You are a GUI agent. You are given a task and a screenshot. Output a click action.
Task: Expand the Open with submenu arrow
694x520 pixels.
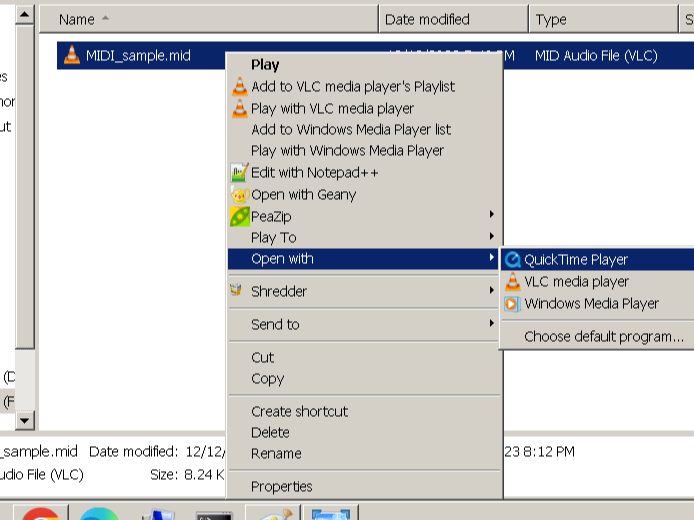click(x=491, y=257)
